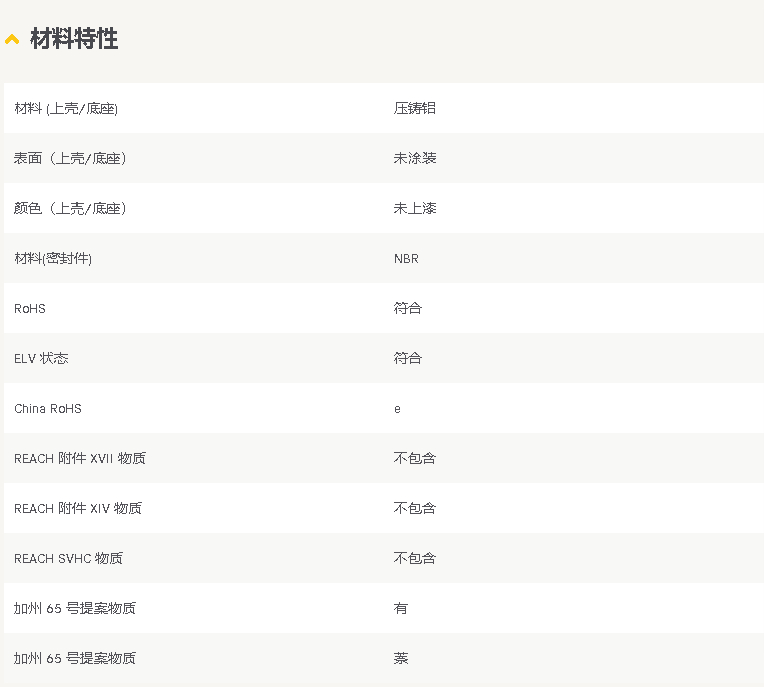Viewport: 764px width, 687px height.
Task: Click the 表面（上壳/底座）label
Action: pyautogui.click(x=70, y=158)
